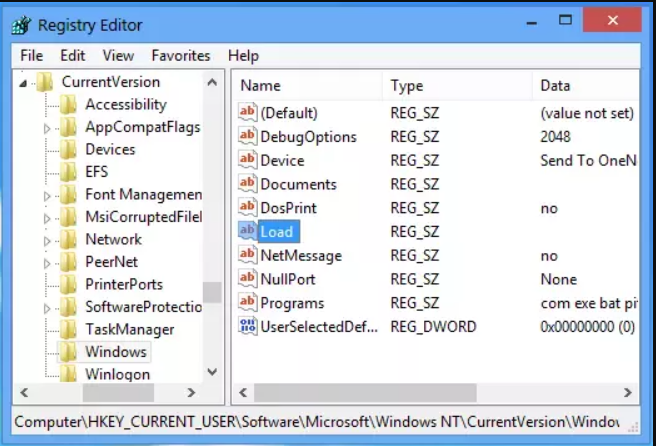656x446 pixels.
Task: Select the Windows key in the tree
Action: click(x=116, y=352)
